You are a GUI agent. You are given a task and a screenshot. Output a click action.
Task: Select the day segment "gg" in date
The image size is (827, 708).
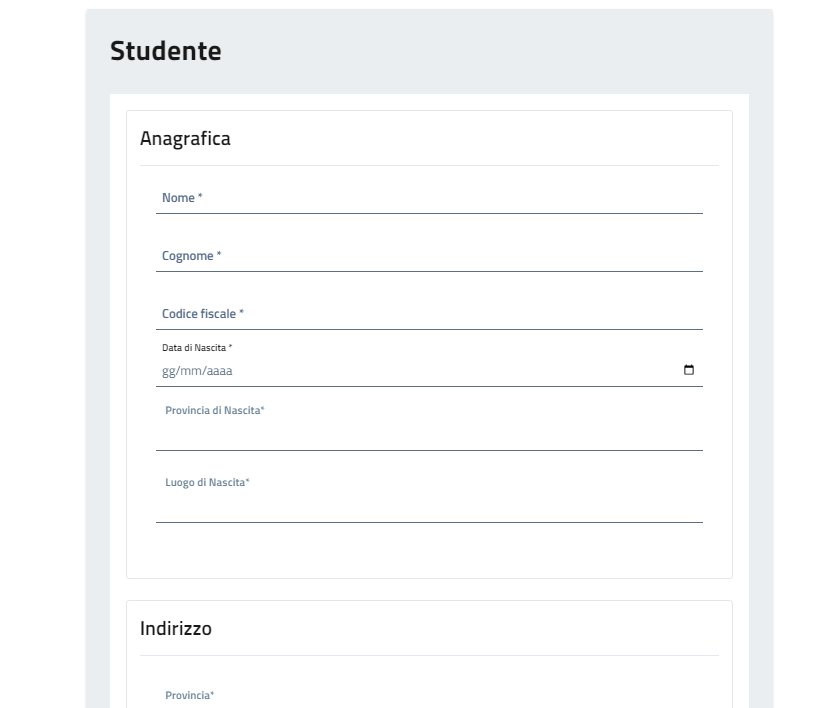168,371
